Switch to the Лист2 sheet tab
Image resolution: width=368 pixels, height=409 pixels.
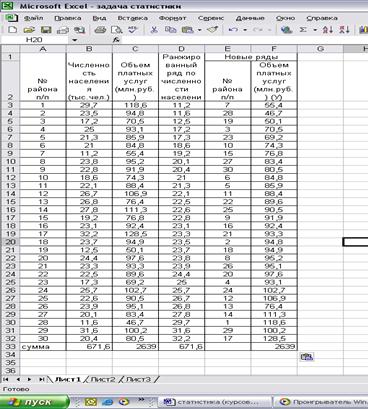coord(103,379)
